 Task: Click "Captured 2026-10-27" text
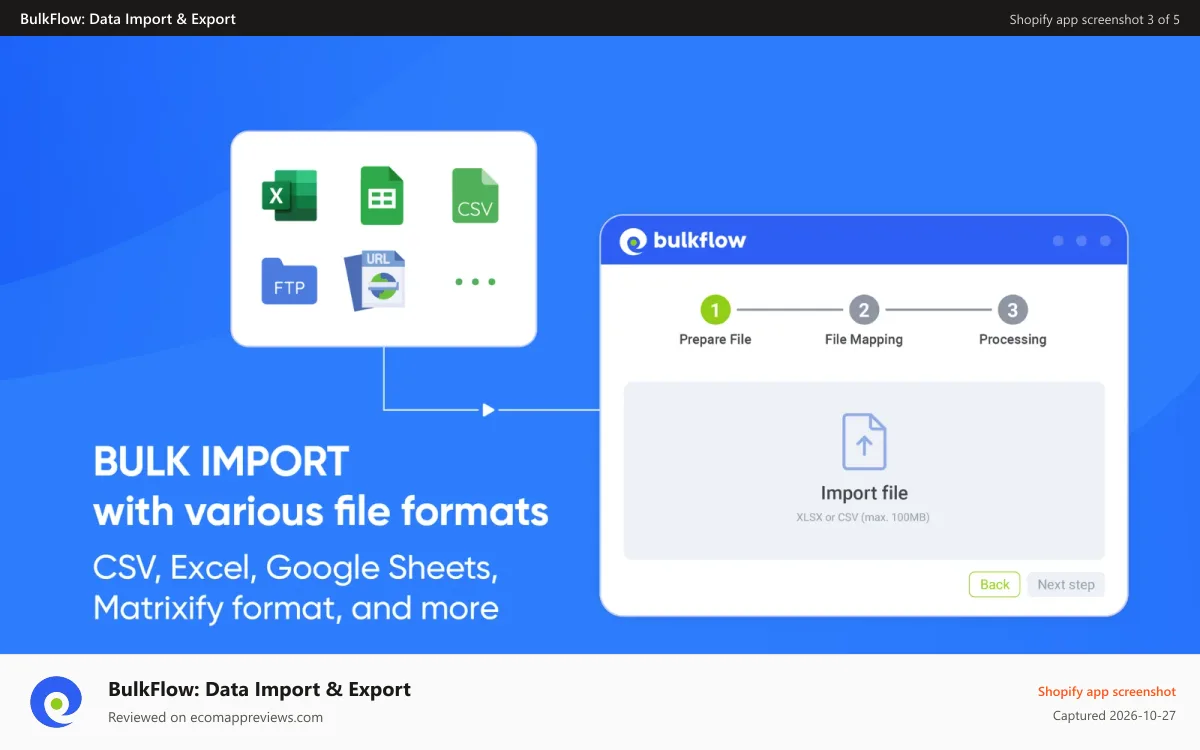[x=1114, y=715]
